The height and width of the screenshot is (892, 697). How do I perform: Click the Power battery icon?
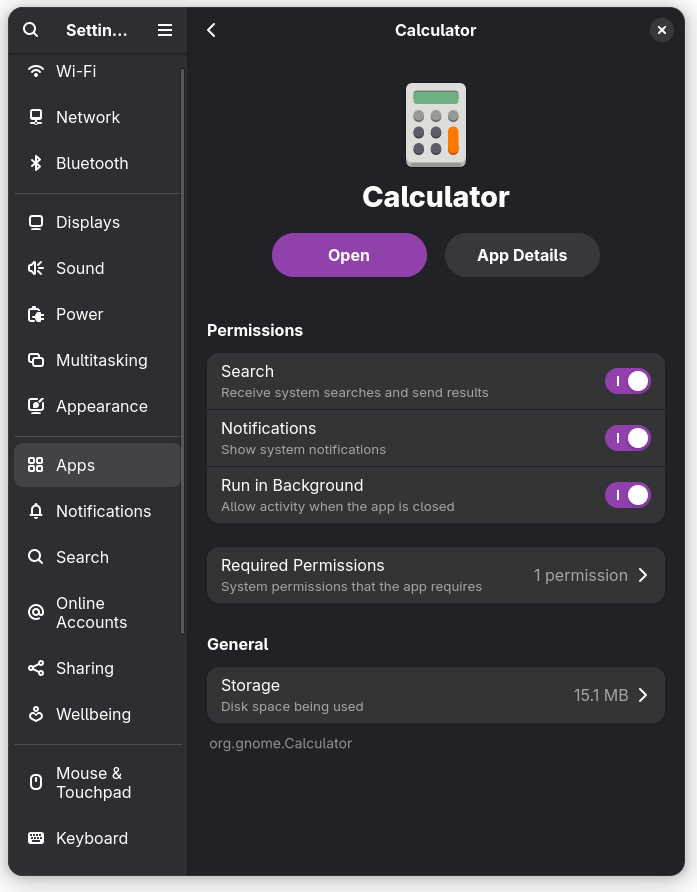(36, 314)
